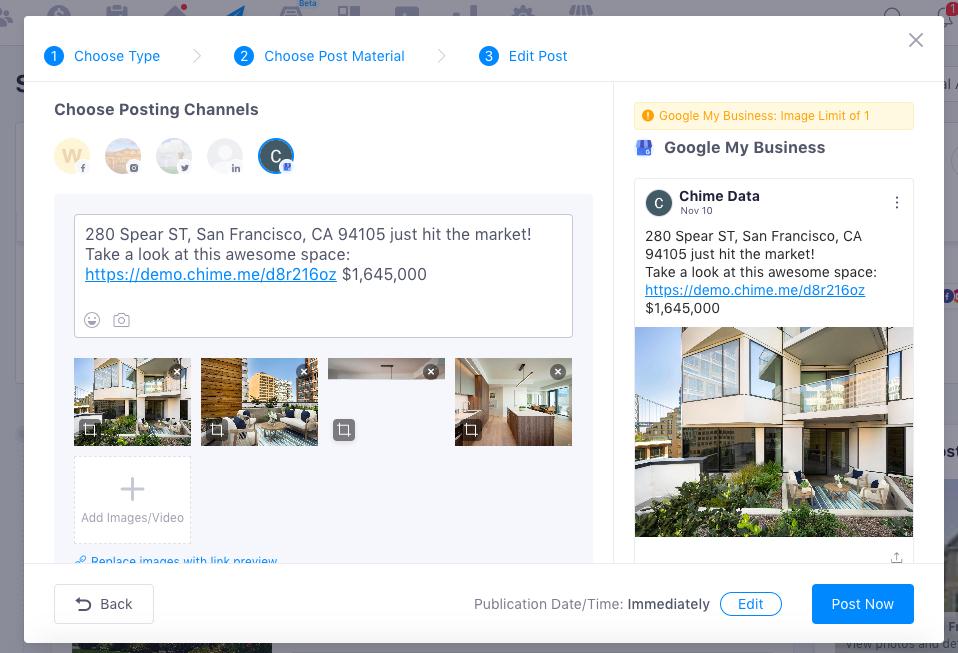The height and width of the screenshot is (653, 958).
Task: Open the emoji picker in post editor
Action: point(92,320)
